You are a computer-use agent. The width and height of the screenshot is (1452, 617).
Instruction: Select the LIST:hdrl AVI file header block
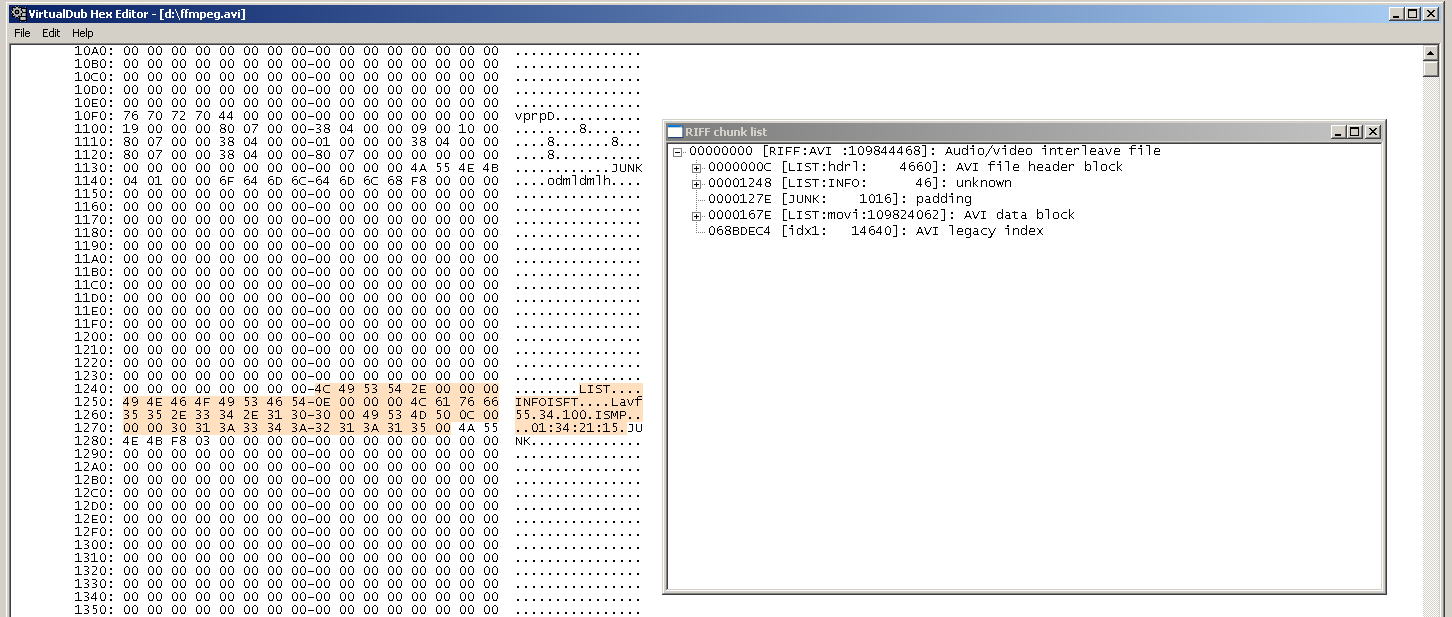click(x=915, y=167)
